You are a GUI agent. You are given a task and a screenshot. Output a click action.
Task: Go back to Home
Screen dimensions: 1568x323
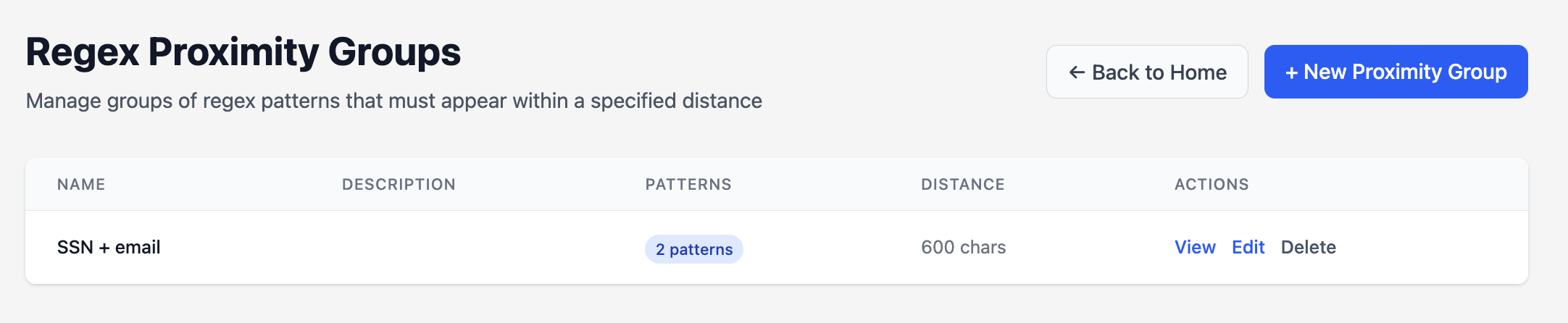tap(1147, 72)
